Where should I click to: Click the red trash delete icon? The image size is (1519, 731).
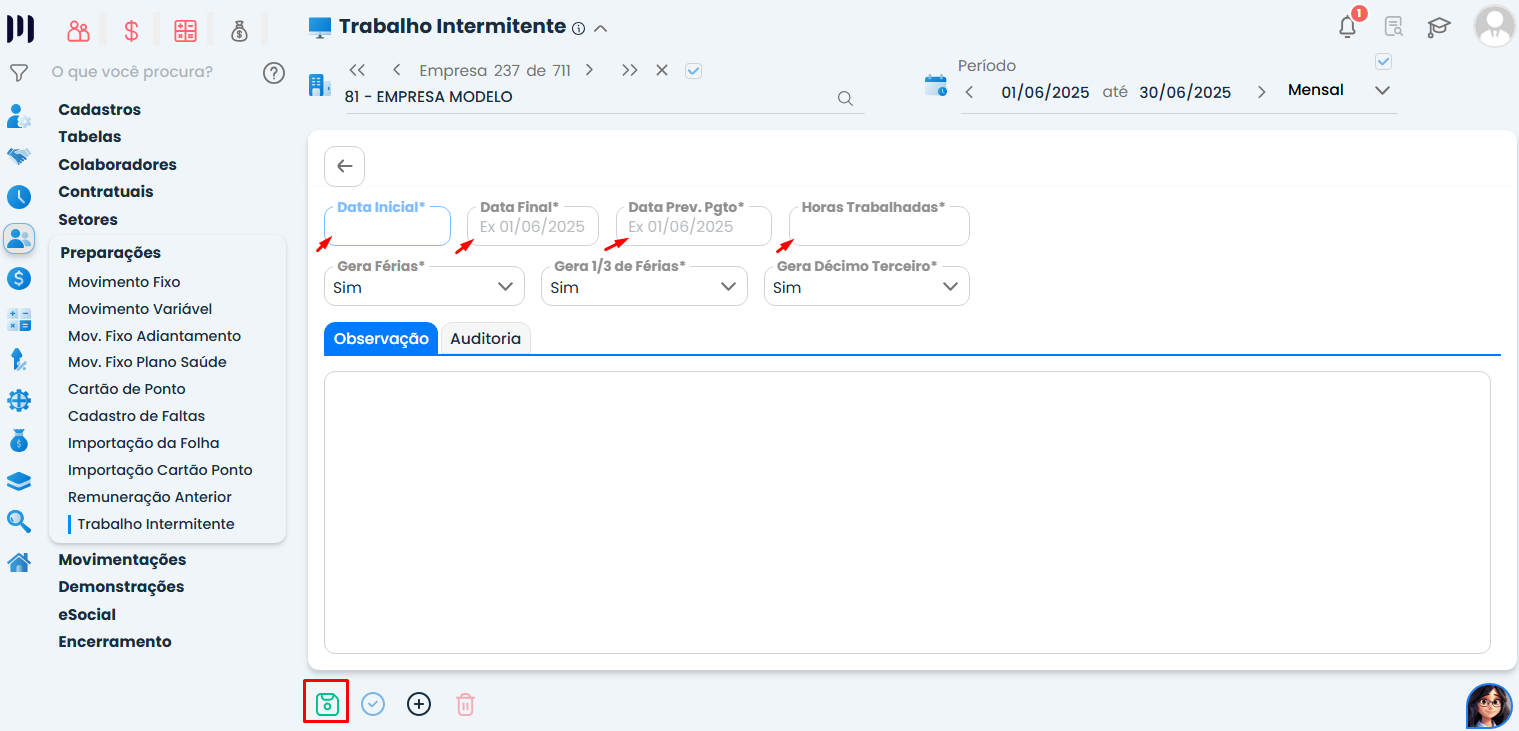[465, 704]
